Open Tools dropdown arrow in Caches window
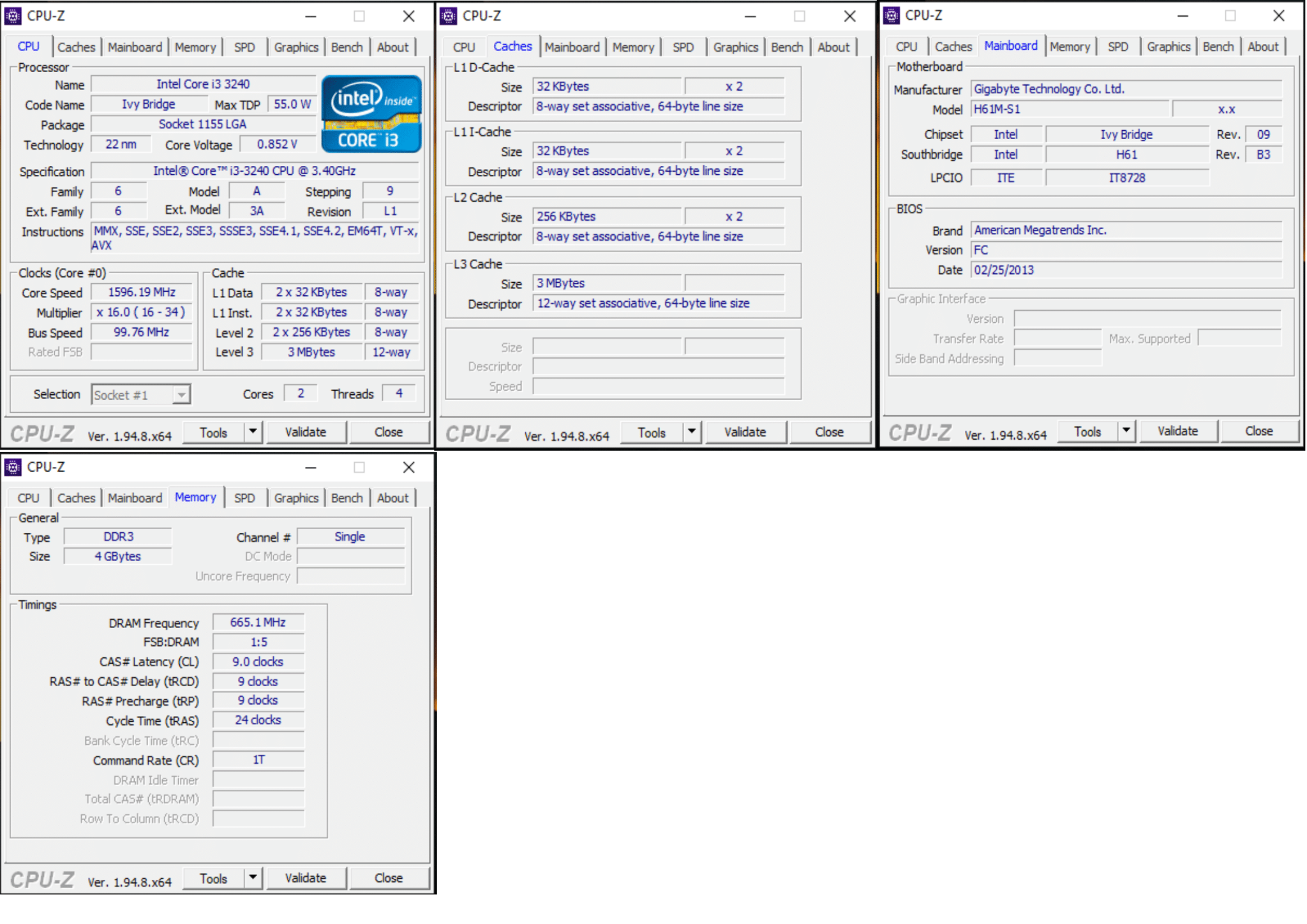The width and height of the screenshot is (1307, 924). click(x=692, y=432)
